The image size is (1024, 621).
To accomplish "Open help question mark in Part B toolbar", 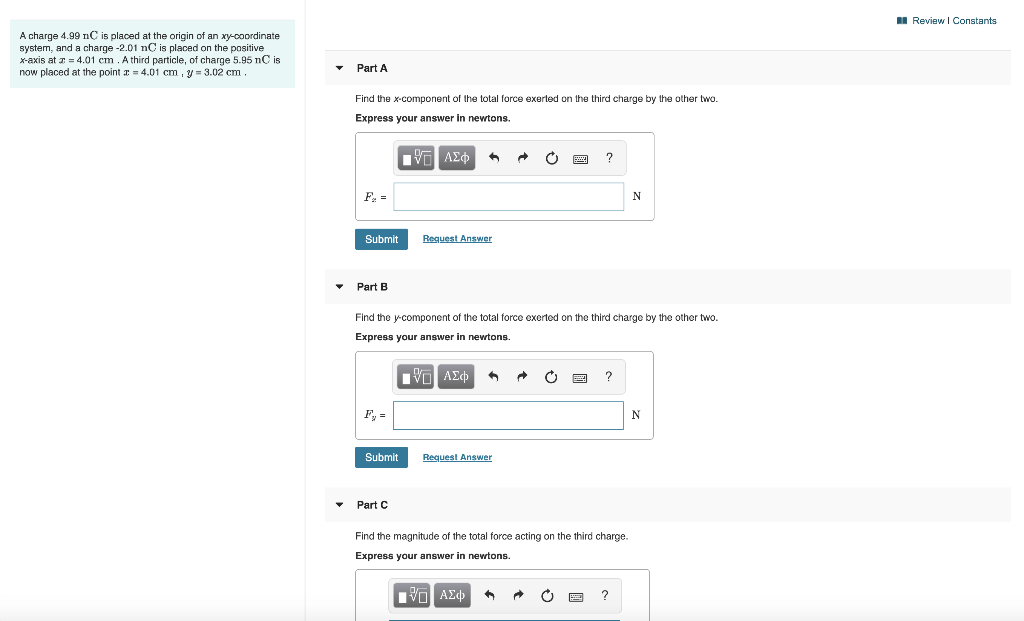I will pyautogui.click(x=609, y=377).
